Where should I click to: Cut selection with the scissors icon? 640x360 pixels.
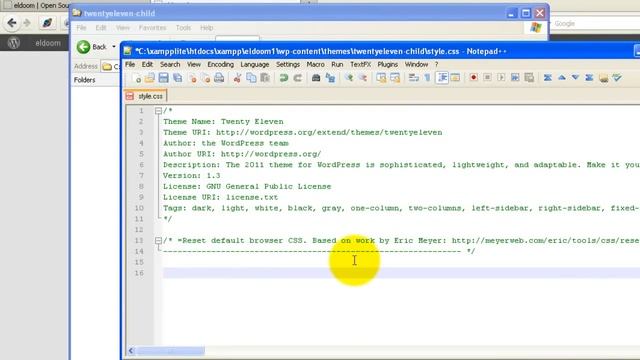pos(237,78)
